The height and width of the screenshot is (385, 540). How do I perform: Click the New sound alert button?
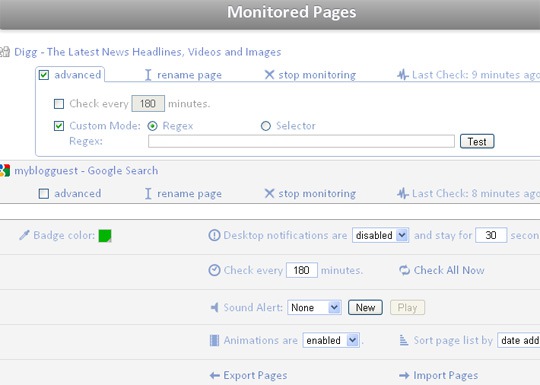point(365,307)
